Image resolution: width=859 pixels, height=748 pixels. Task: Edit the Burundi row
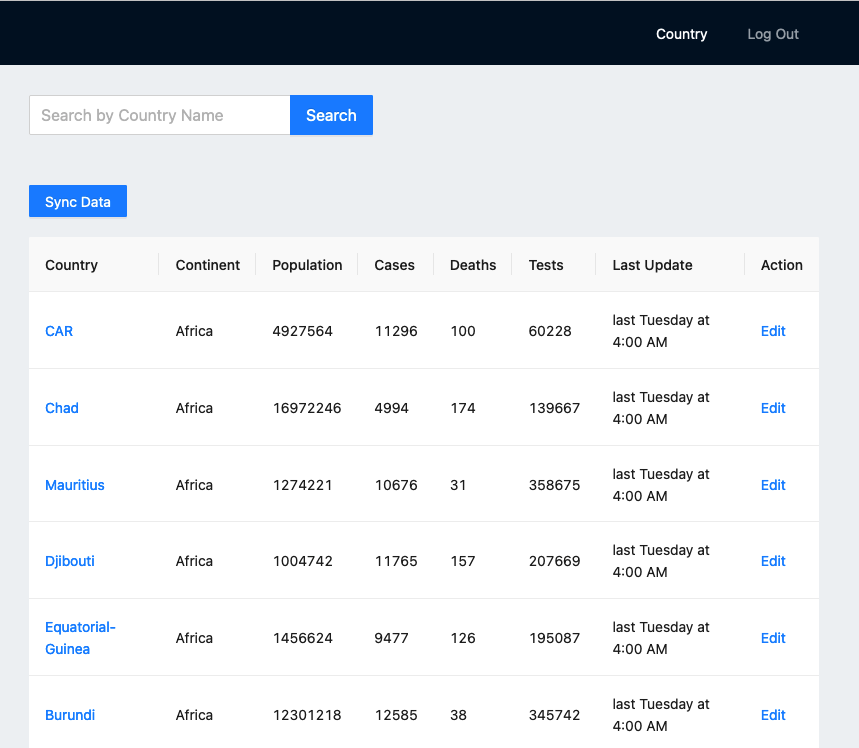click(773, 715)
